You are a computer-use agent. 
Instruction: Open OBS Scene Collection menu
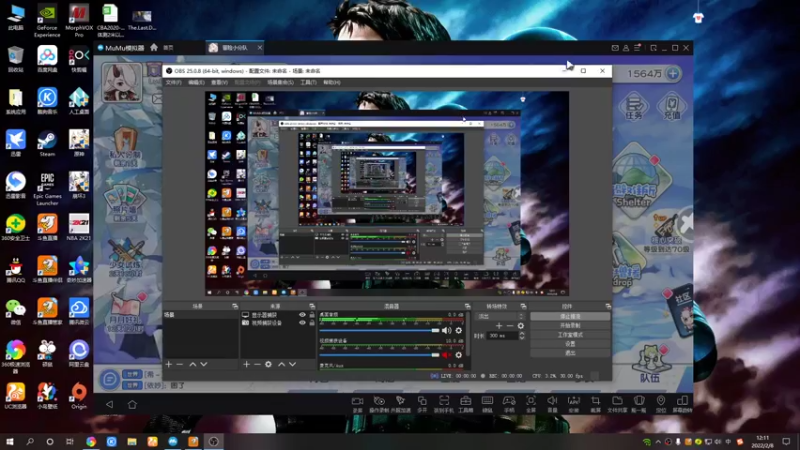281,82
